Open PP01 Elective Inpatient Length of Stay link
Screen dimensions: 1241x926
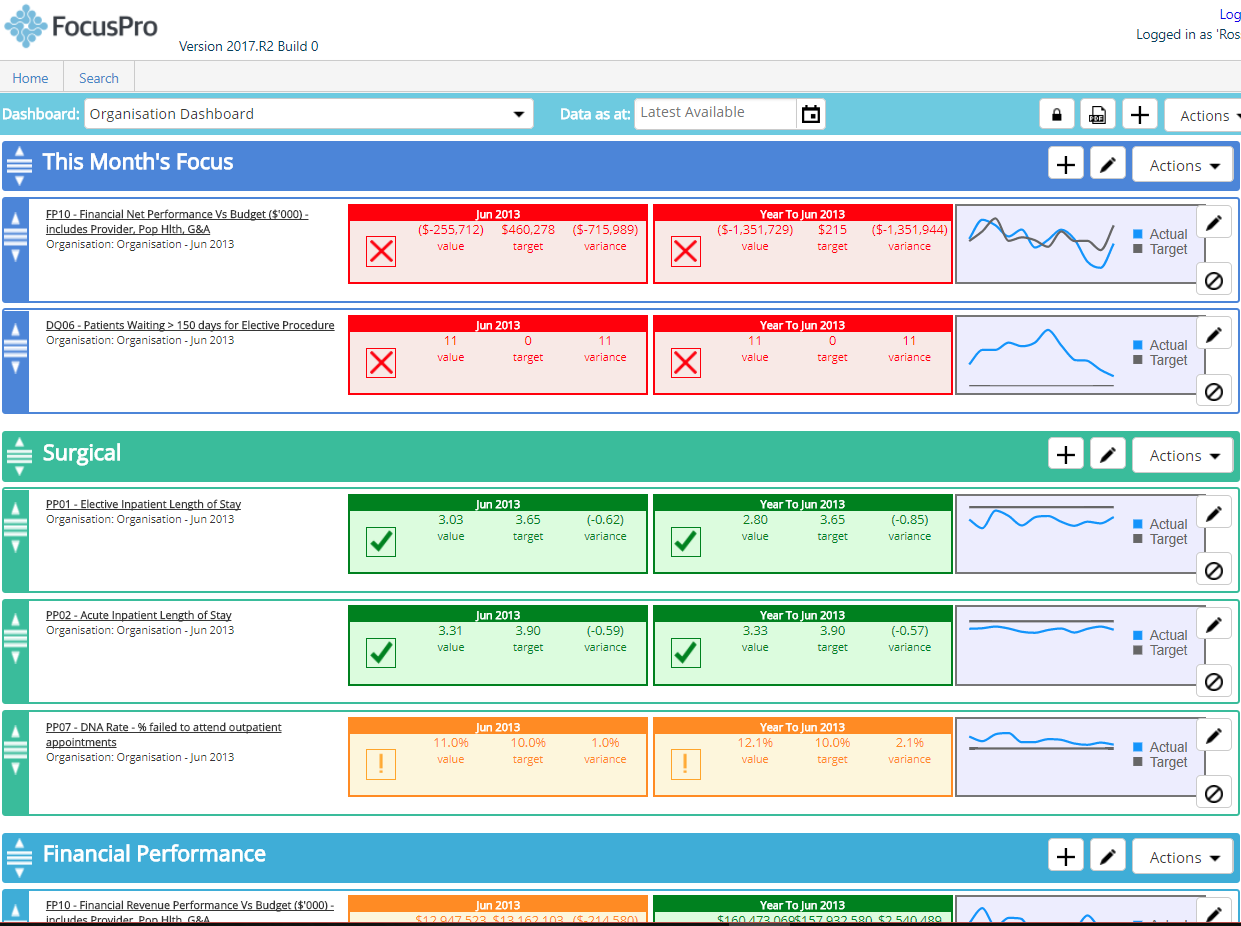(143, 504)
